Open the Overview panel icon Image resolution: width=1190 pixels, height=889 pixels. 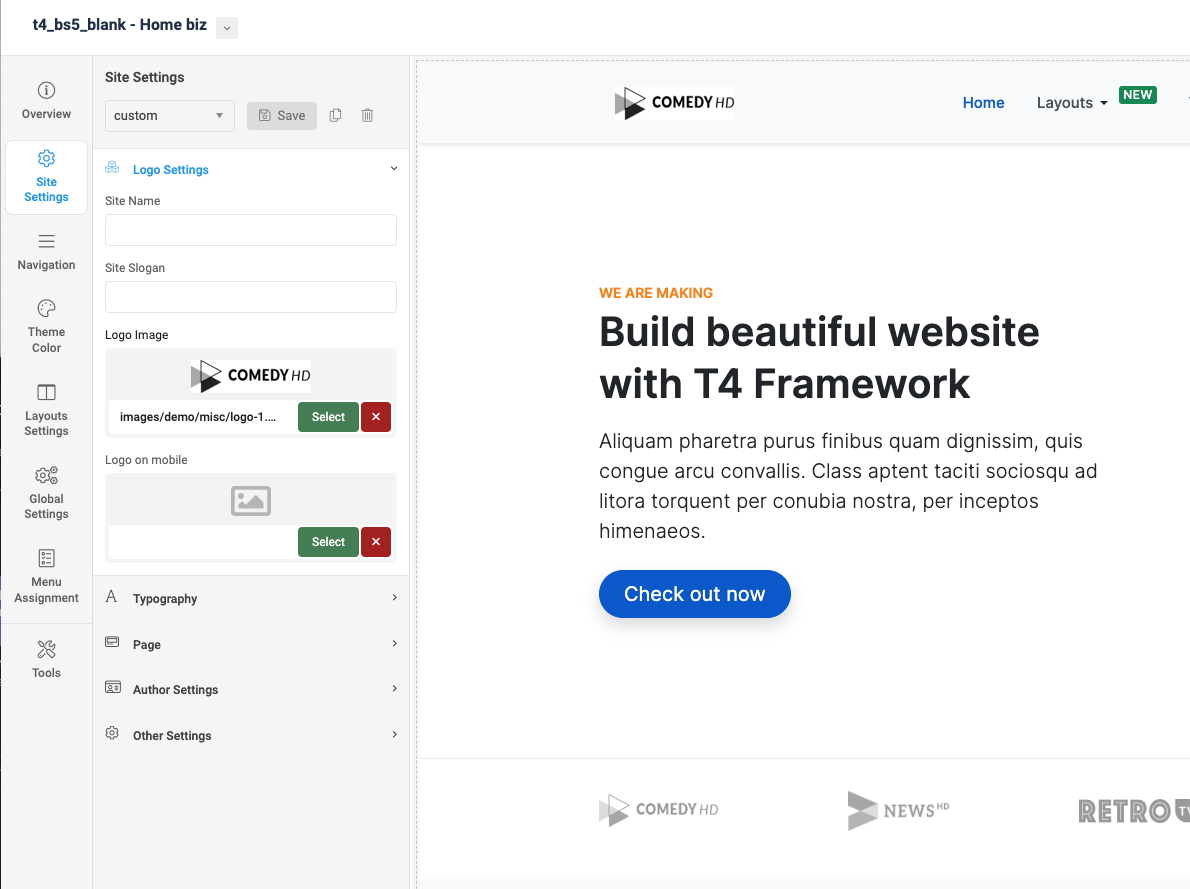tap(46, 90)
